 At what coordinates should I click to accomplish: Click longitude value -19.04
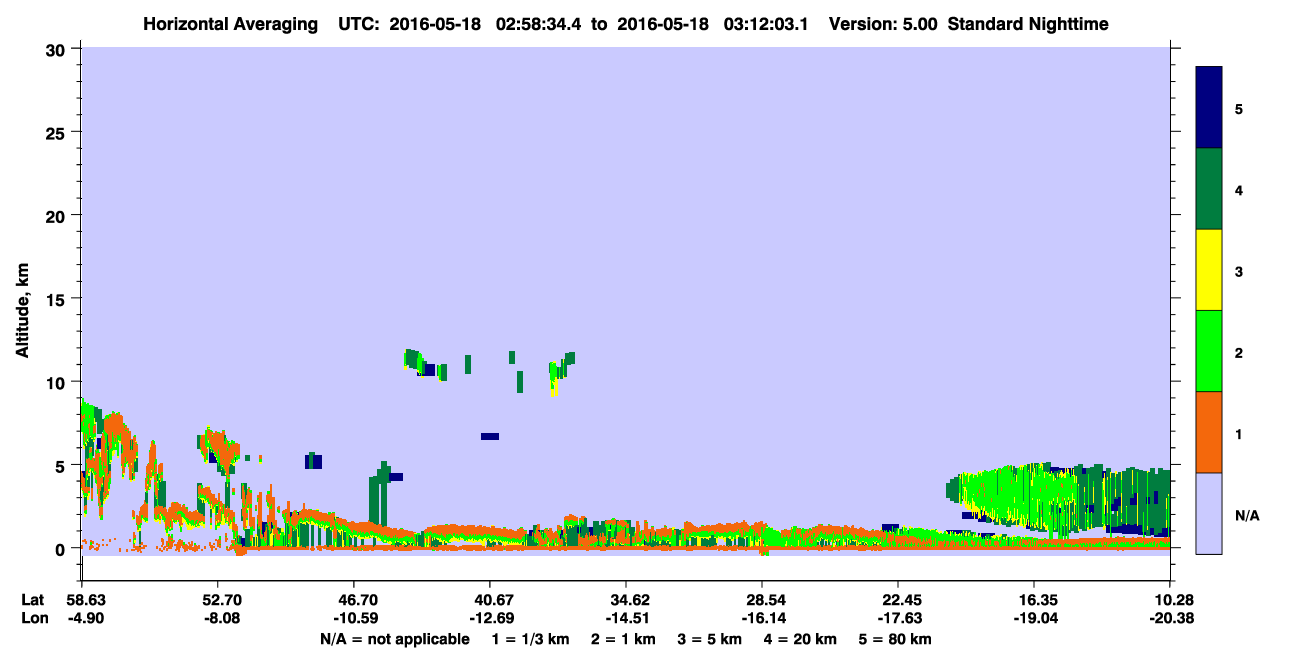coord(1034,618)
